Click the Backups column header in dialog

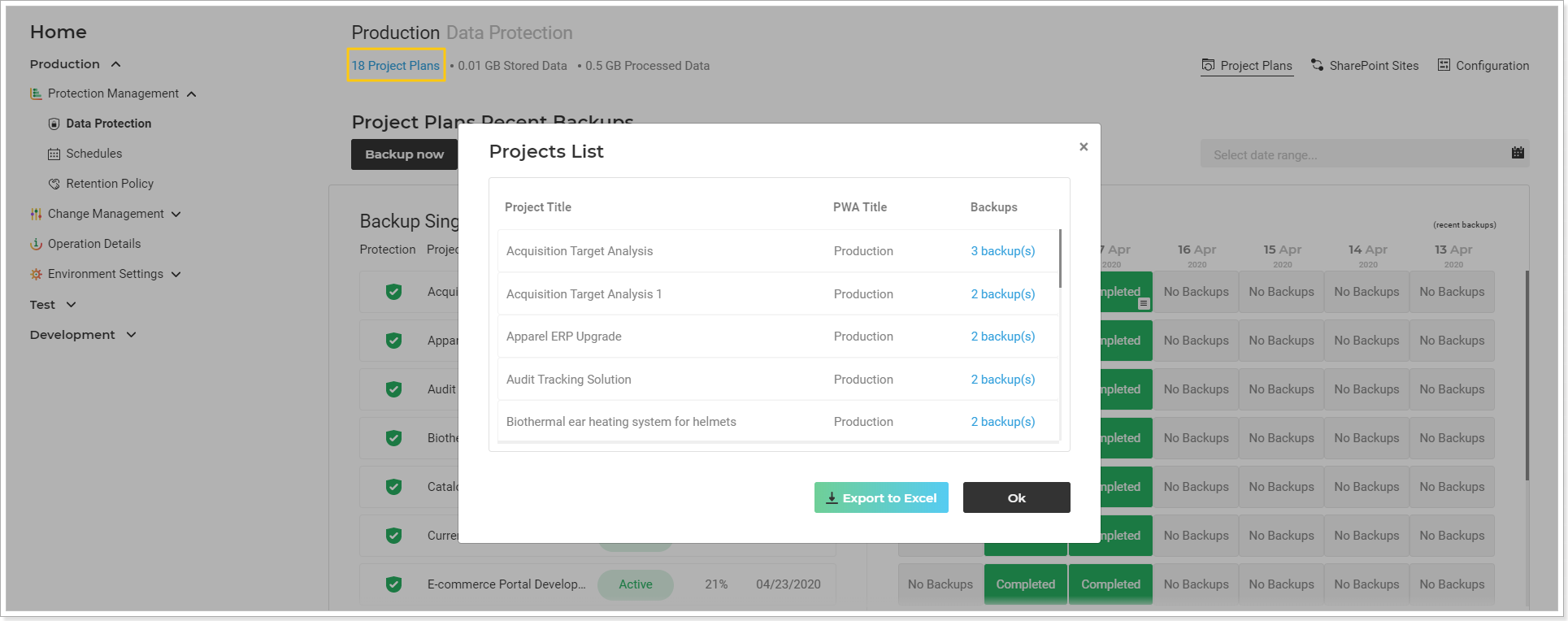tap(993, 207)
